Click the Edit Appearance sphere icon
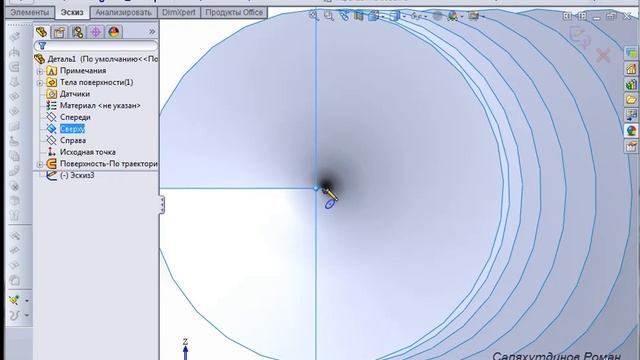The height and width of the screenshot is (360, 640). coord(437,16)
